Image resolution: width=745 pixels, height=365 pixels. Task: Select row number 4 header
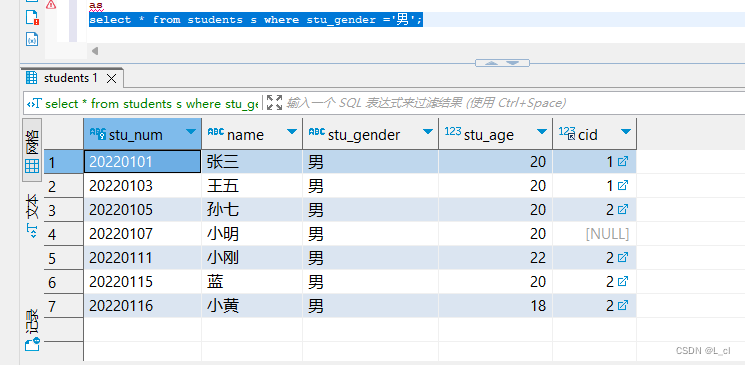tap(64, 234)
